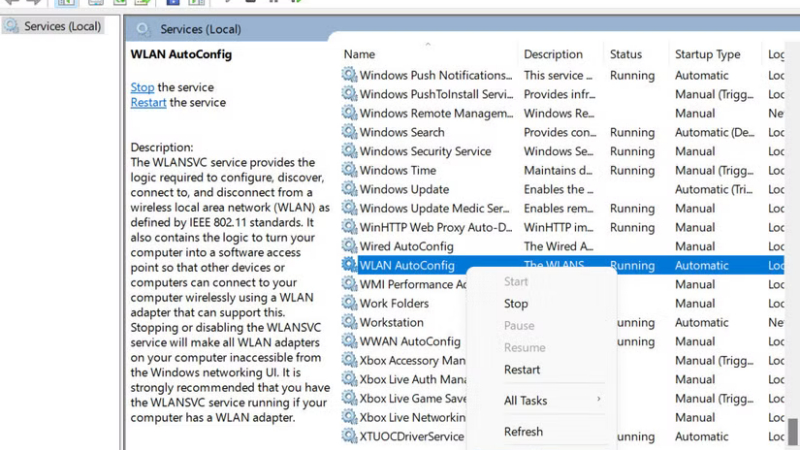Click Manual startup type of Work Folders row
This screenshot has height=450, width=800.
694,304
